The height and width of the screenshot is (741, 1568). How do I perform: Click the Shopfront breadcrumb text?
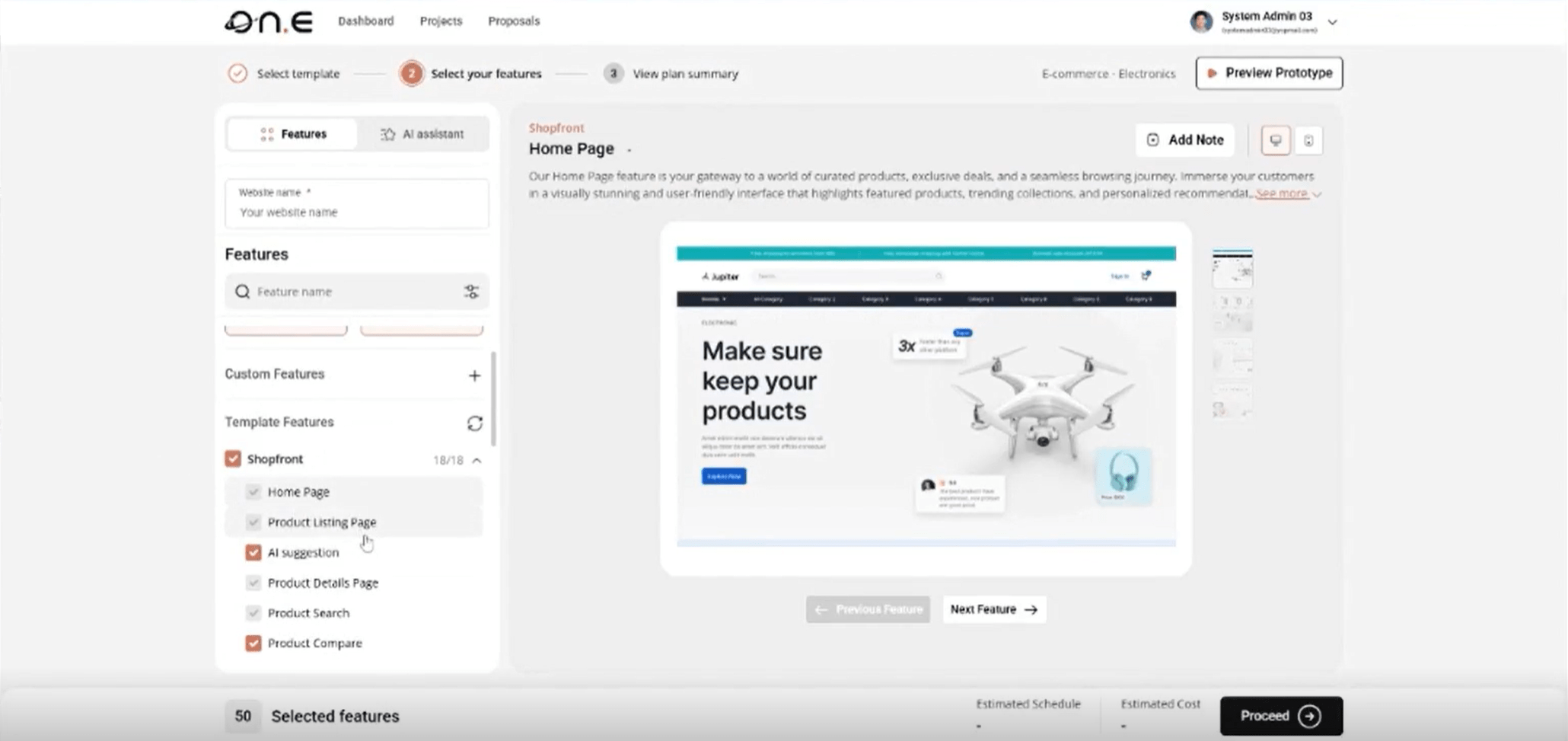pyautogui.click(x=556, y=128)
